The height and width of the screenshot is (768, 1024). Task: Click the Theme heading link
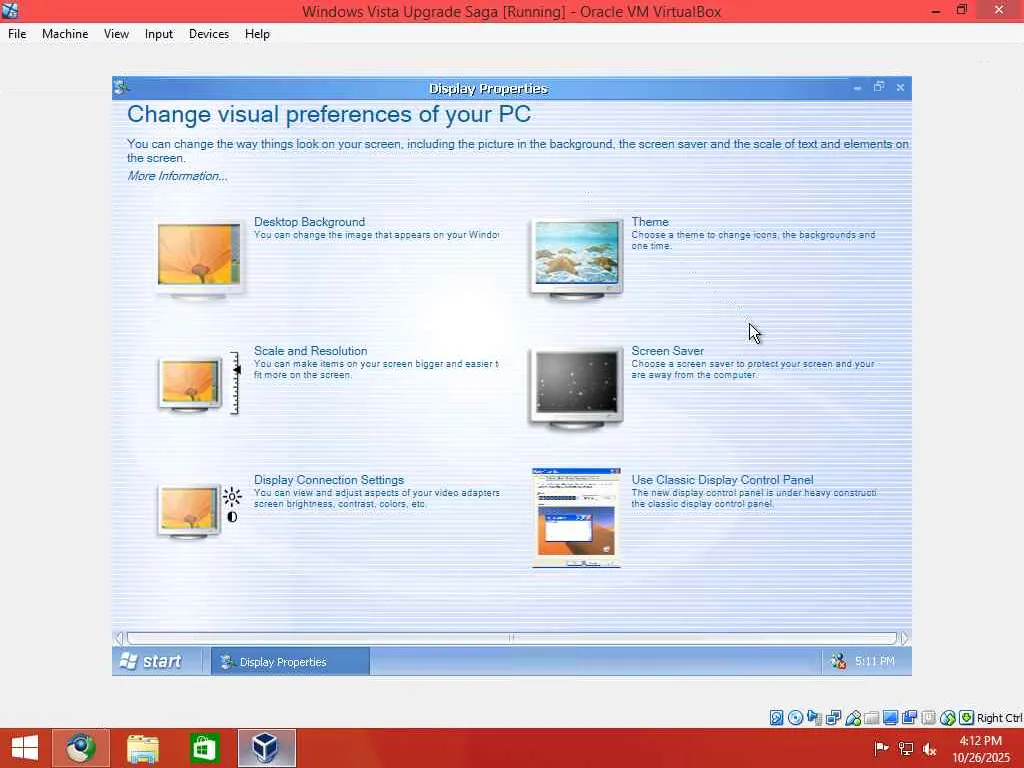click(650, 222)
